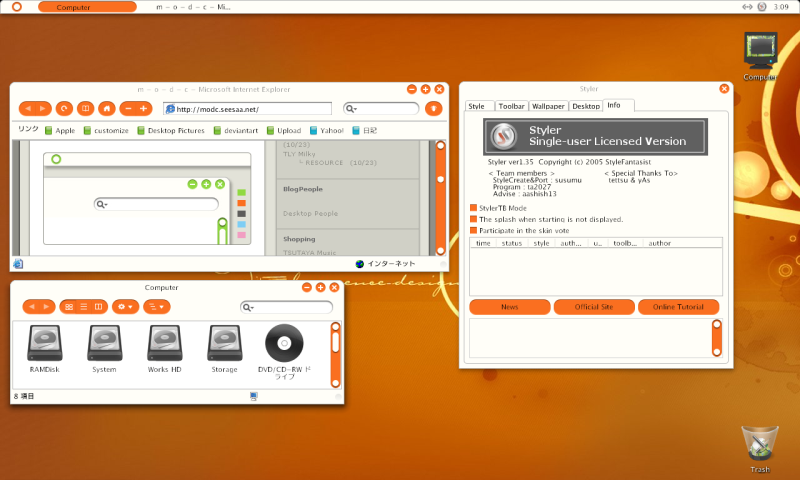Click the refresh icon in Internet Explorer

pos(64,109)
